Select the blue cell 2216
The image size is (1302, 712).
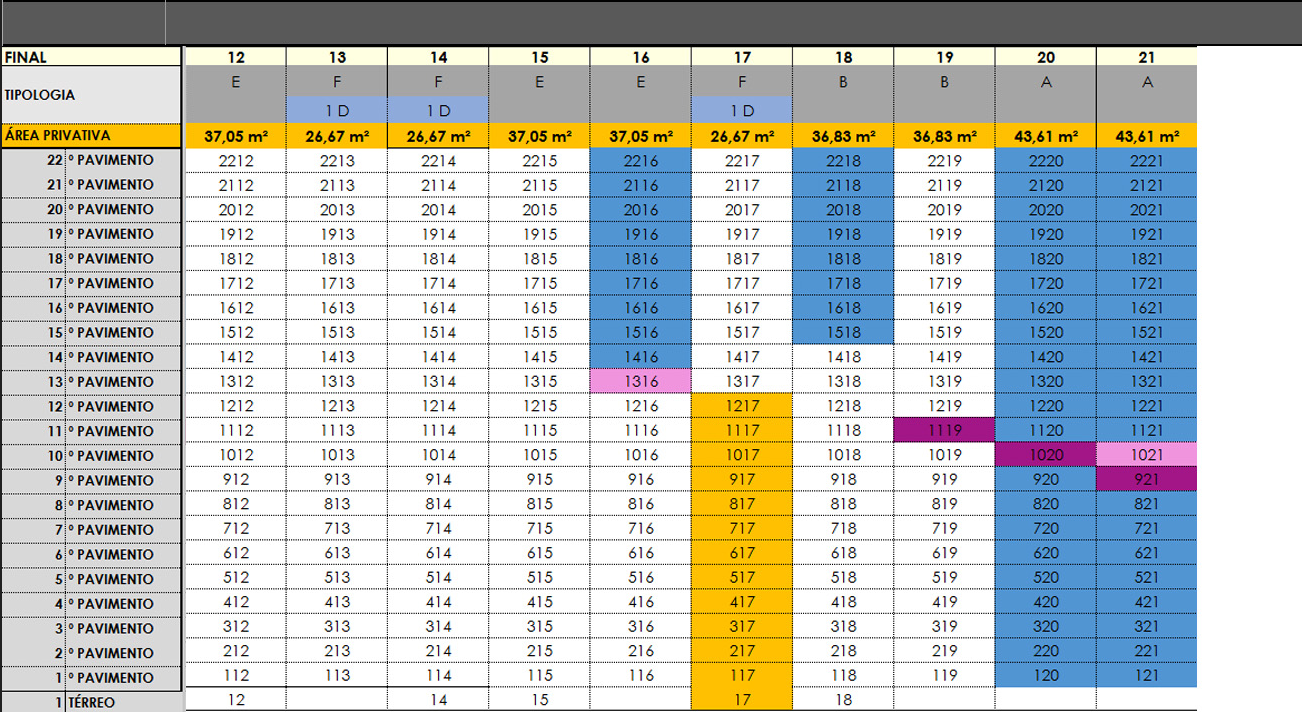[x=640, y=159]
